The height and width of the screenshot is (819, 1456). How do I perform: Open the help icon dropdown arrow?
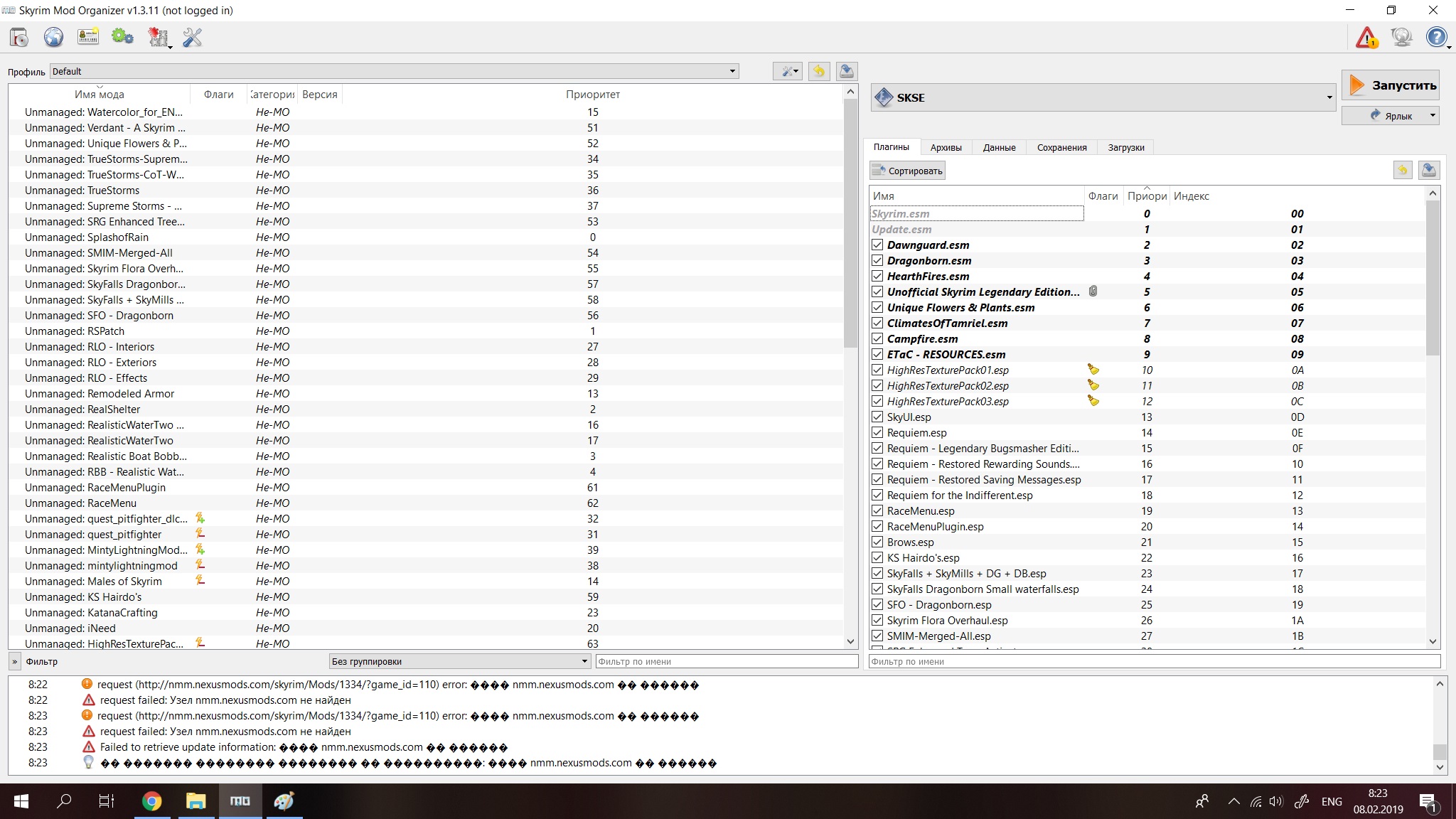pyautogui.click(x=1447, y=47)
